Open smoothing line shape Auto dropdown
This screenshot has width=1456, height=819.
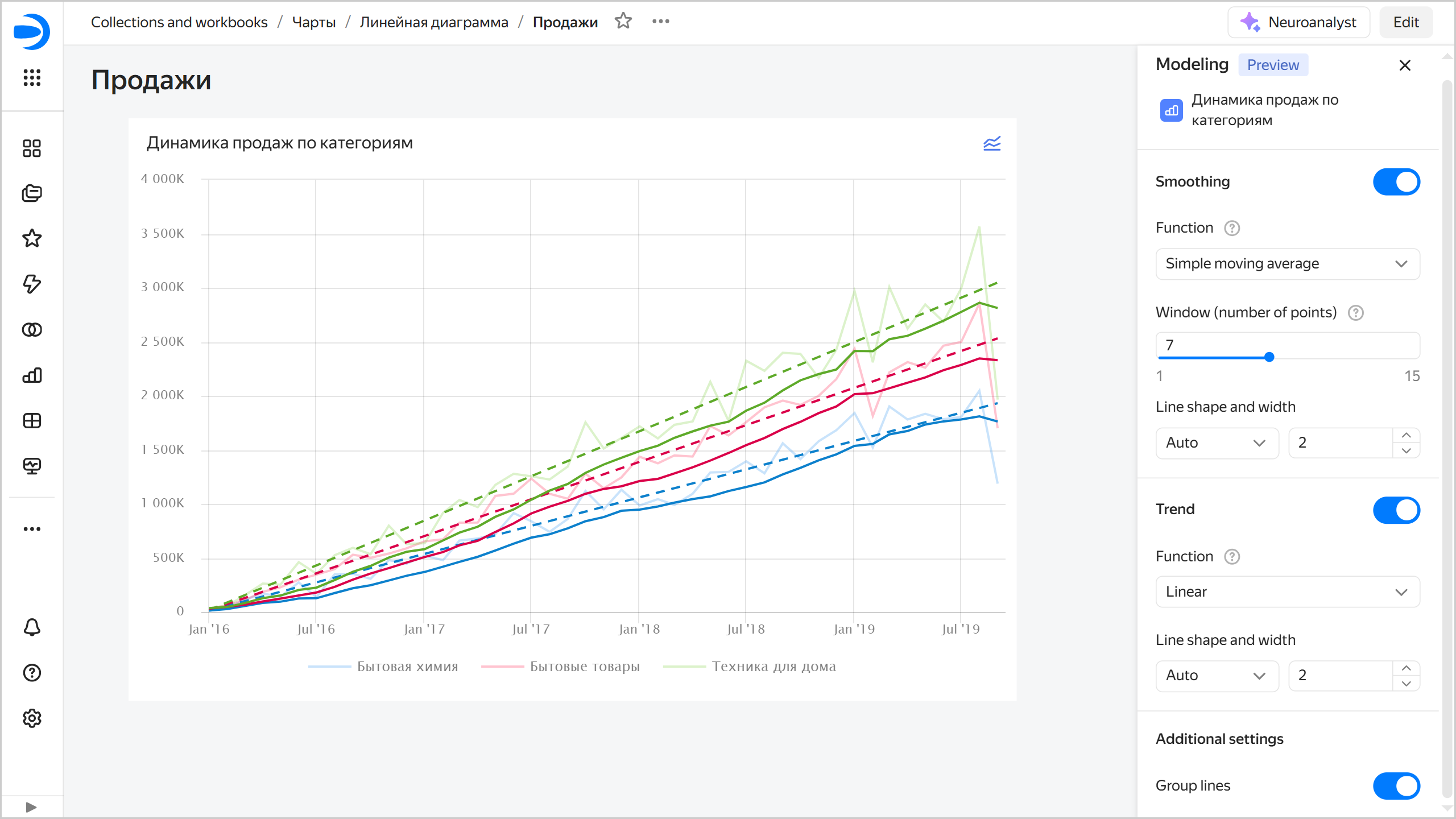[1217, 443]
